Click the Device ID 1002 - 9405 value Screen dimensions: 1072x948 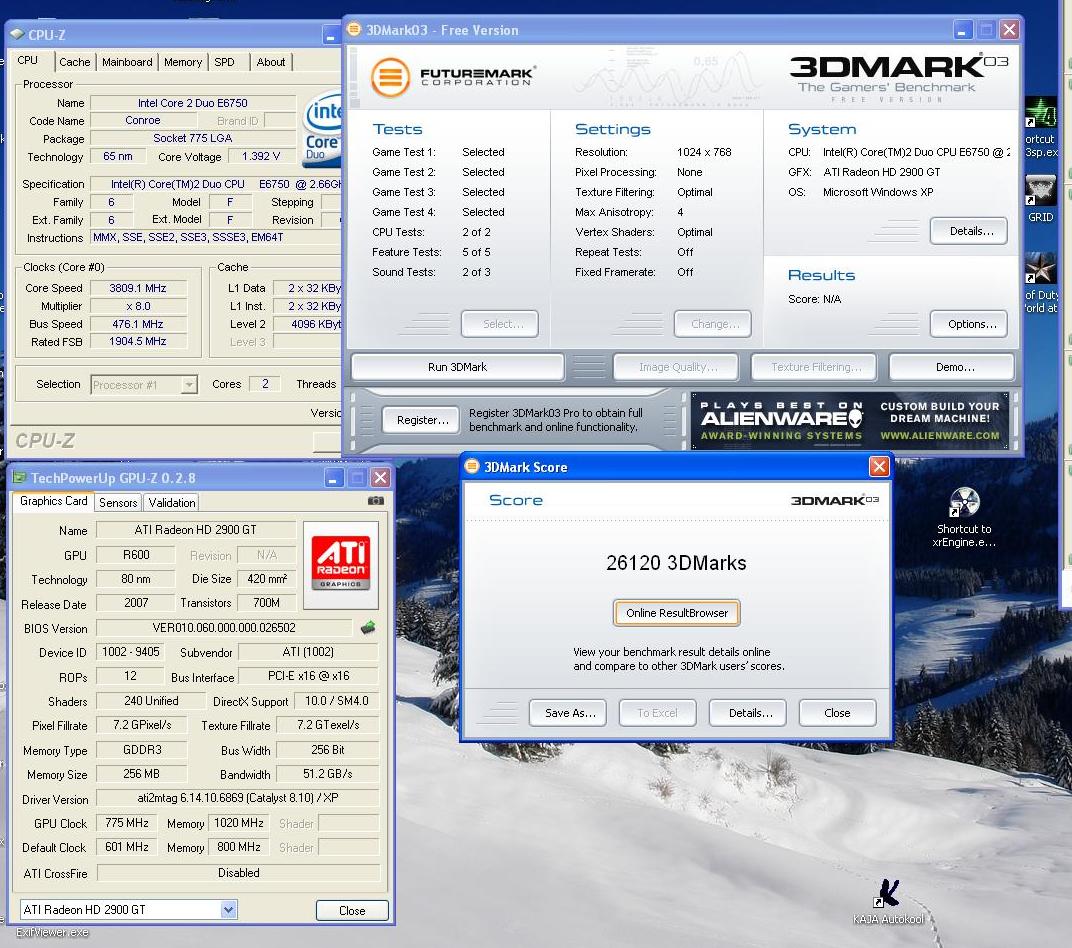131,652
